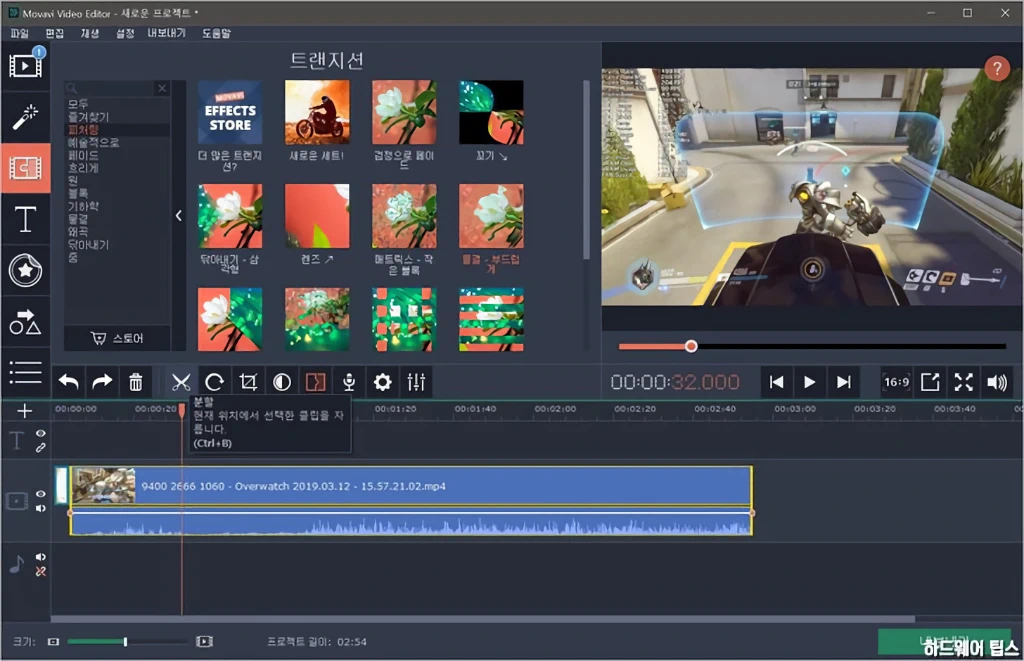Open Effects Store thumbnail

pyautogui.click(x=230, y=112)
